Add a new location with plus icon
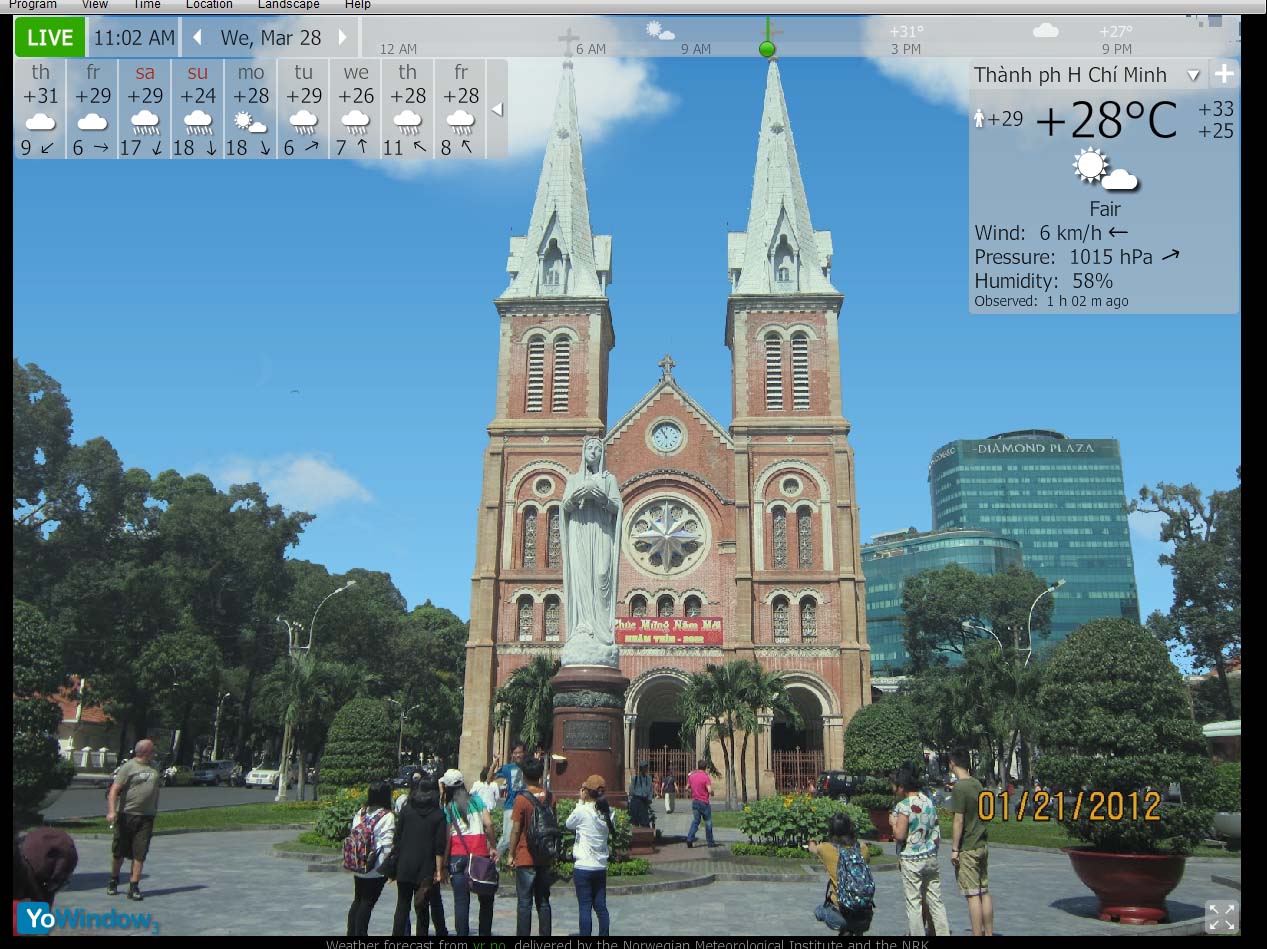 coord(1224,74)
